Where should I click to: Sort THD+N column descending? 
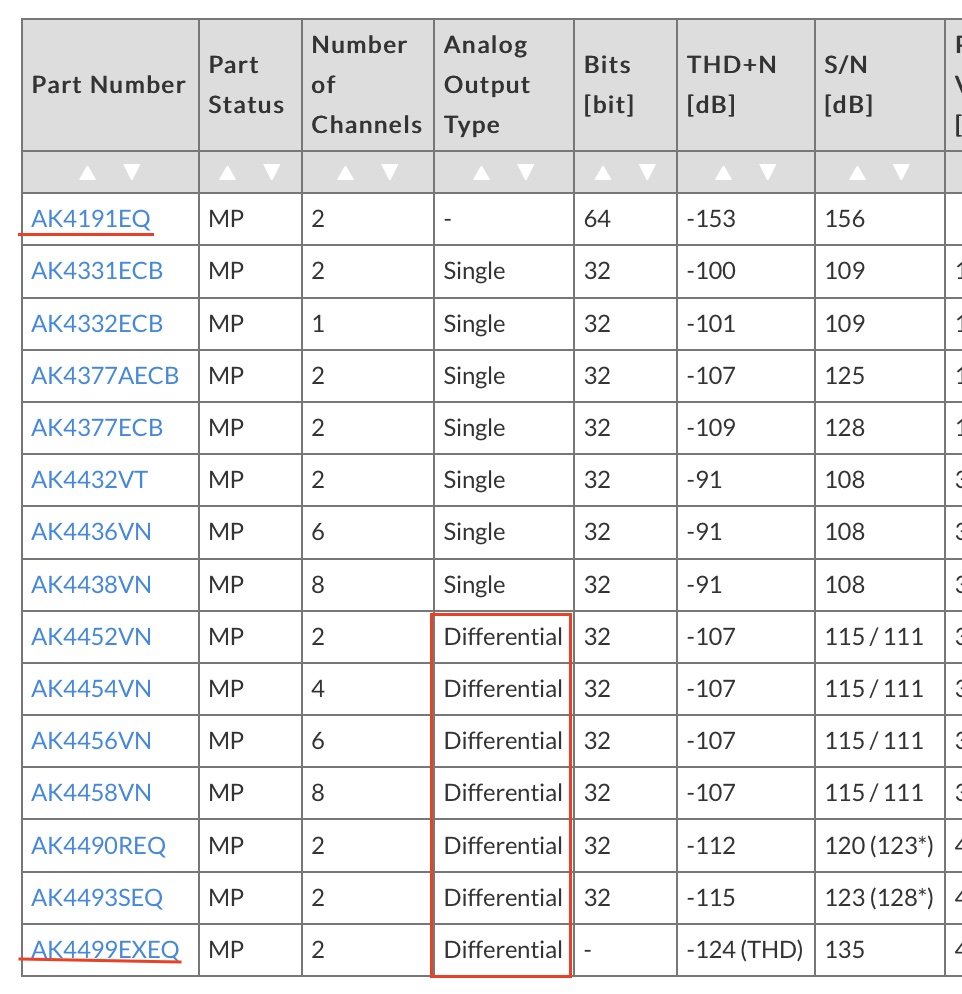click(768, 172)
